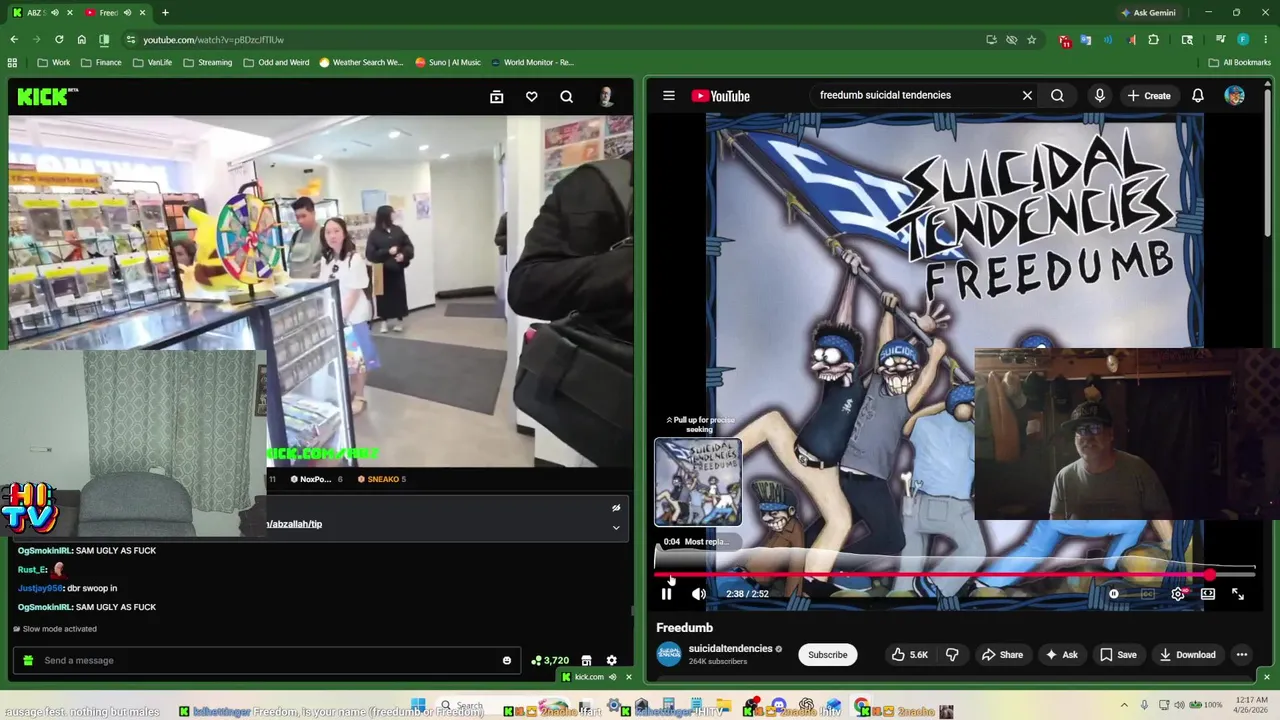Open Kick user profile avatar
This screenshot has width=1280, height=720.
coord(606,97)
